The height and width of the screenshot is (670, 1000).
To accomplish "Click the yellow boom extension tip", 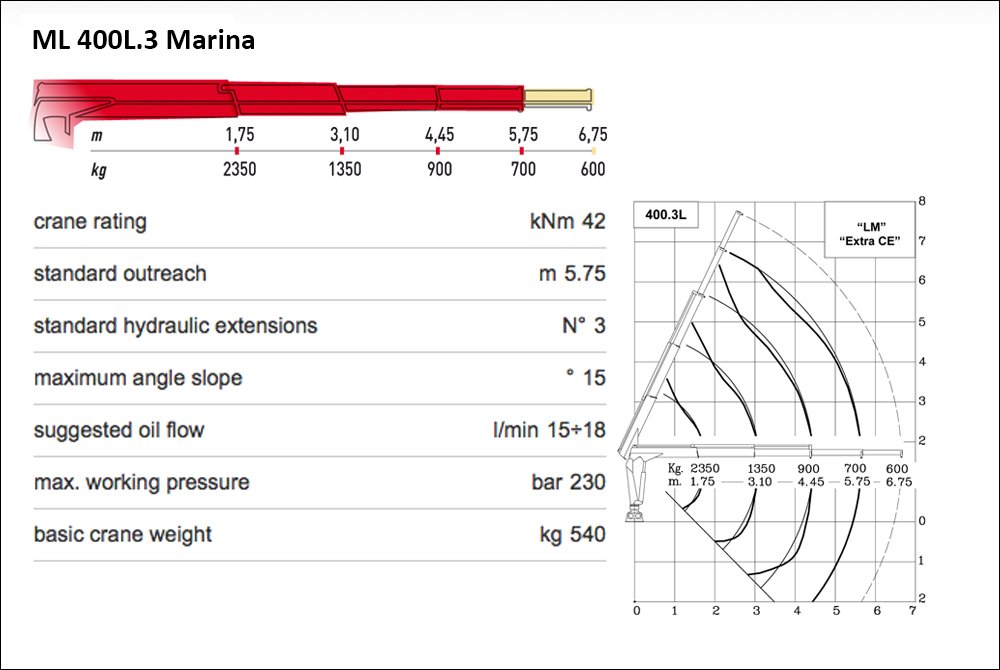I will pyautogui.click(x=558, y=98).
